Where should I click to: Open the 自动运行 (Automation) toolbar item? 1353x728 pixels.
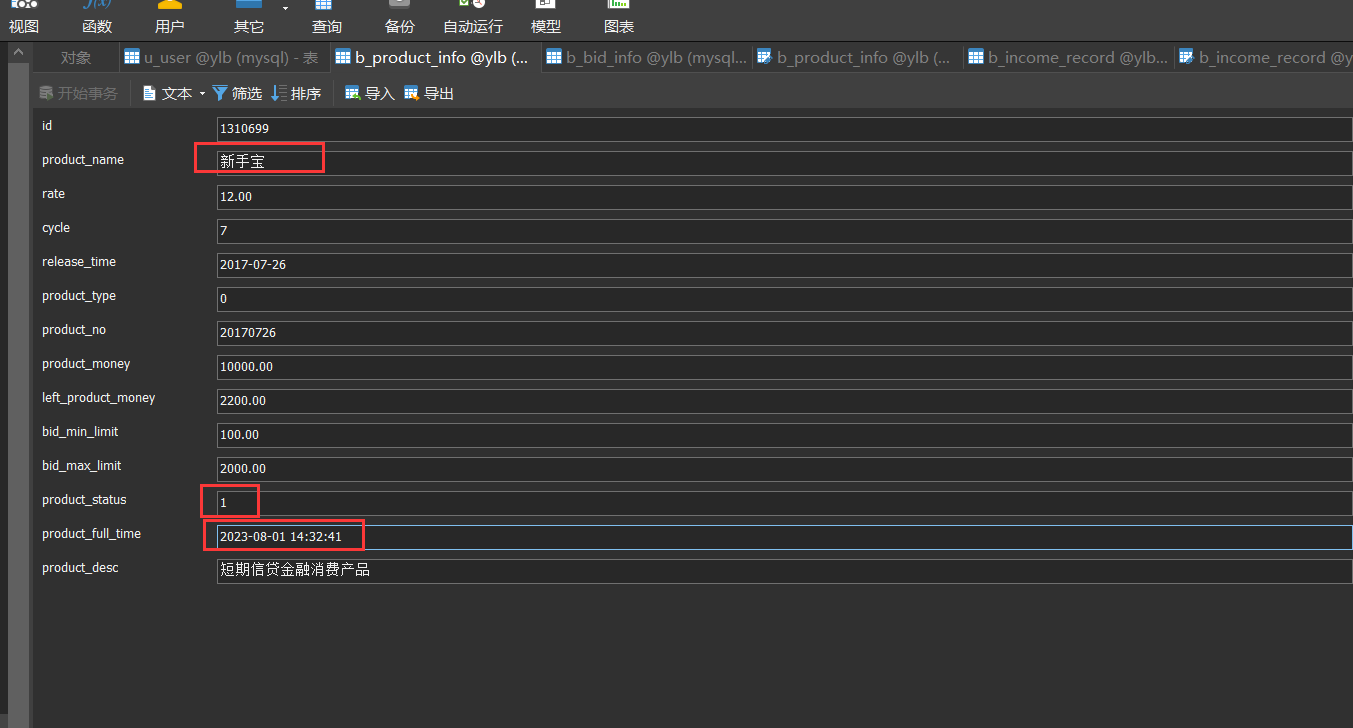tap(473, 18)
